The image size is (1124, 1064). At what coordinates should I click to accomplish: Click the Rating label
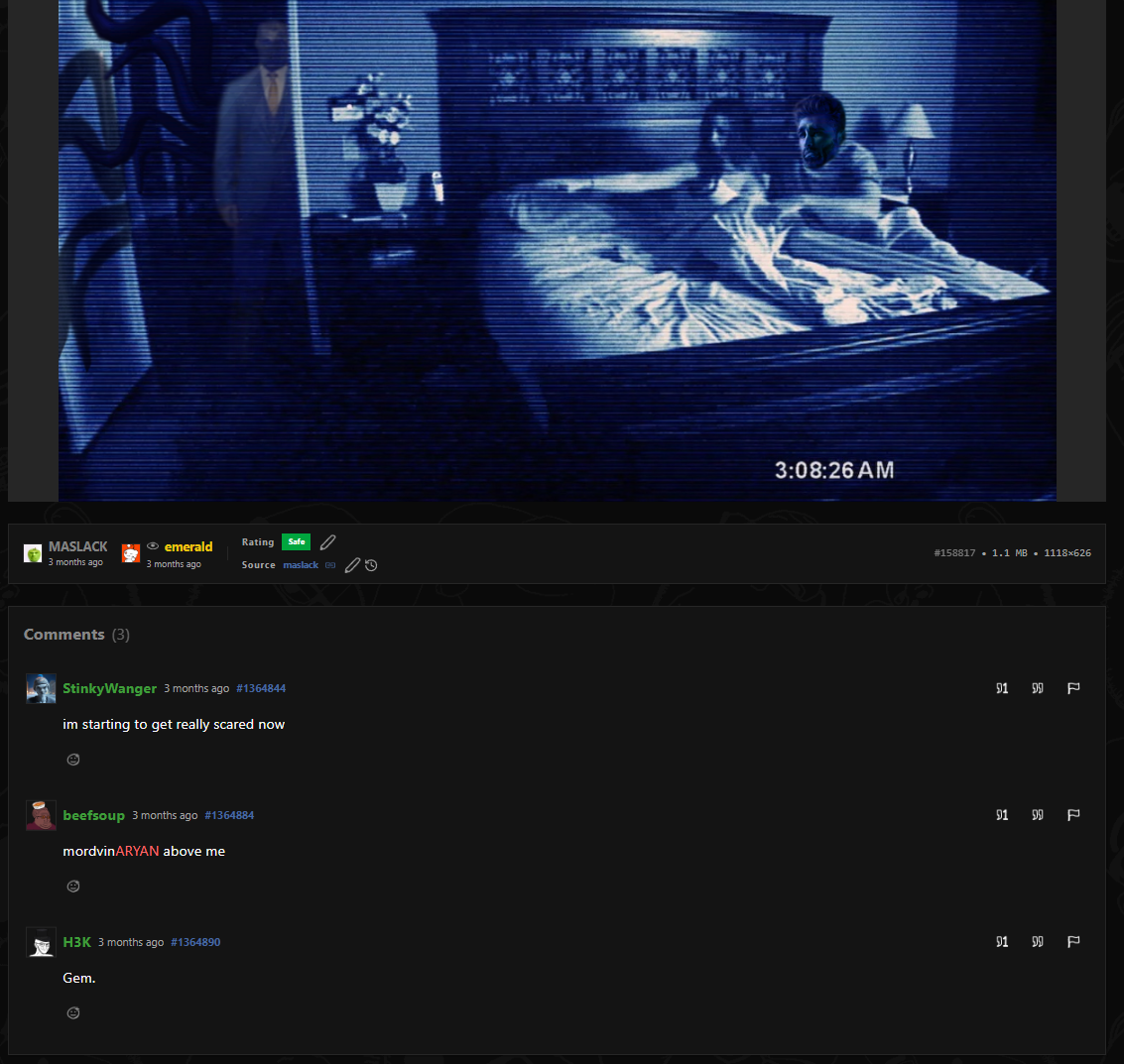click(258, 542)
